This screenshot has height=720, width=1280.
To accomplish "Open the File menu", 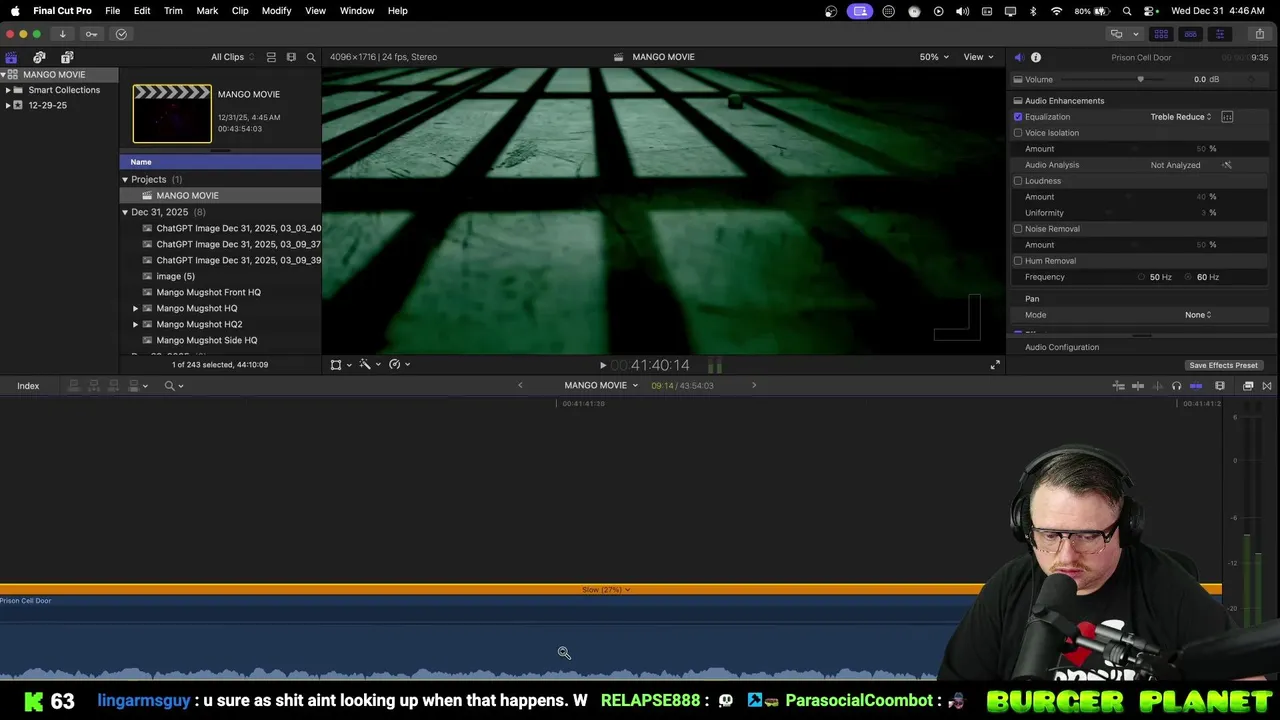I will (x=113, y=10).
